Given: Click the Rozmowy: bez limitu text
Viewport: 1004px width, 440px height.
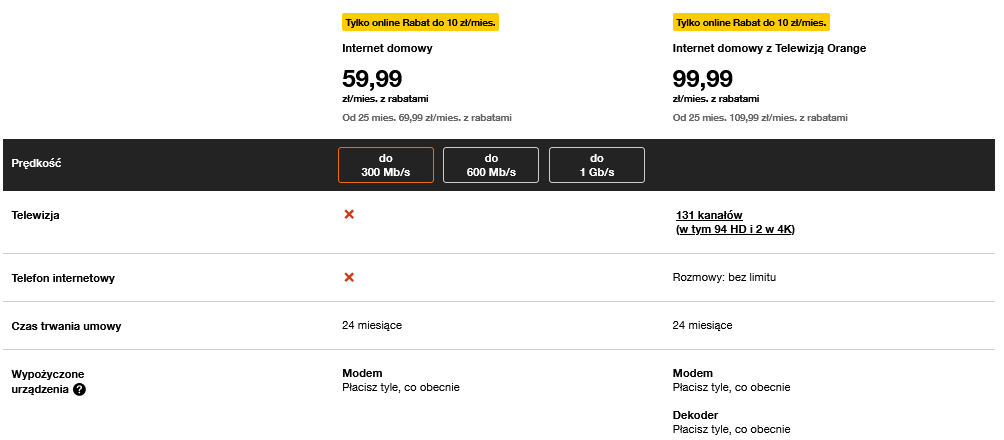Looking at the screenshot, I should pos(724,277).
